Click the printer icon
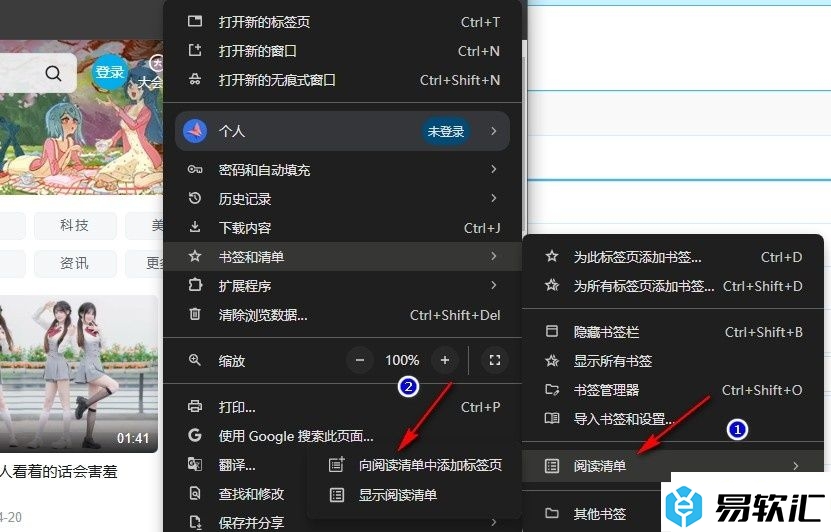This screenshot has height=532, width=831. 195,406
